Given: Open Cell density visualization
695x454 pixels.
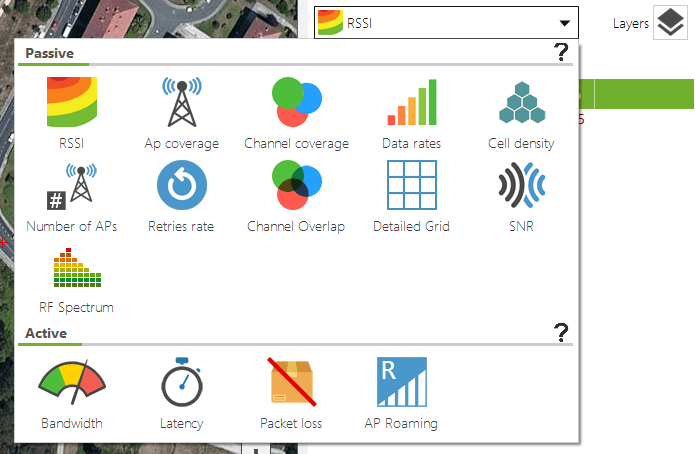Looking at the screenshot, I should [521, 113].
